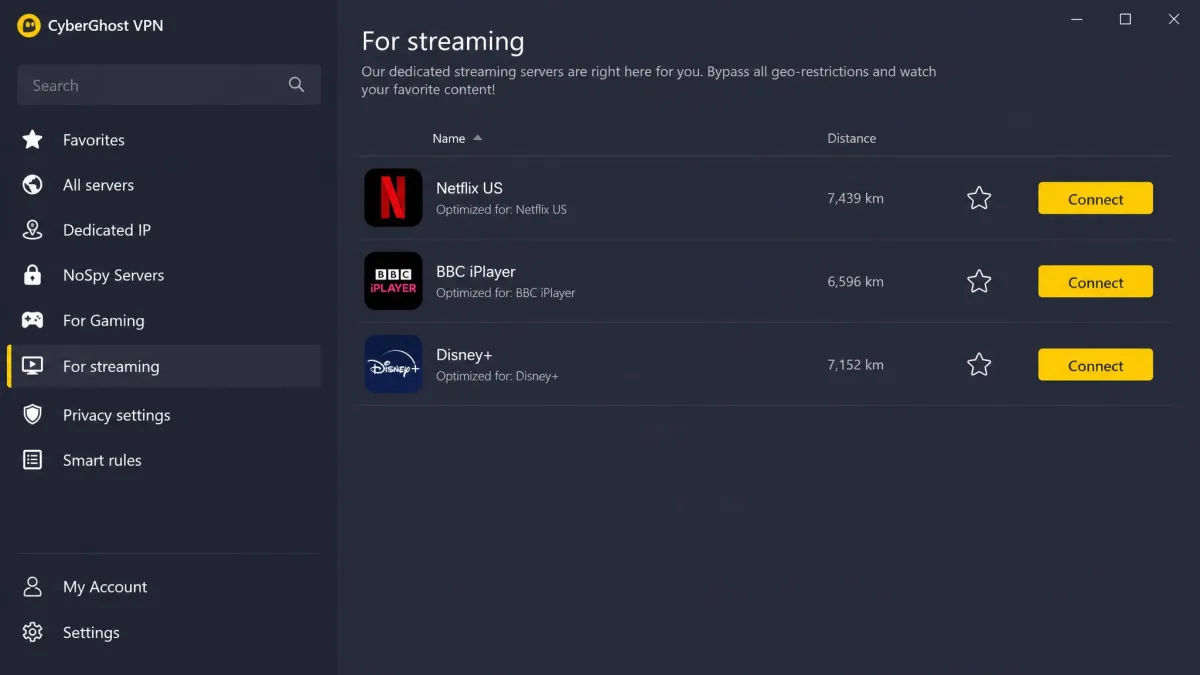
Task: Click the Settings gear icon
Action: pyautogui.click(x=33, y=632)
